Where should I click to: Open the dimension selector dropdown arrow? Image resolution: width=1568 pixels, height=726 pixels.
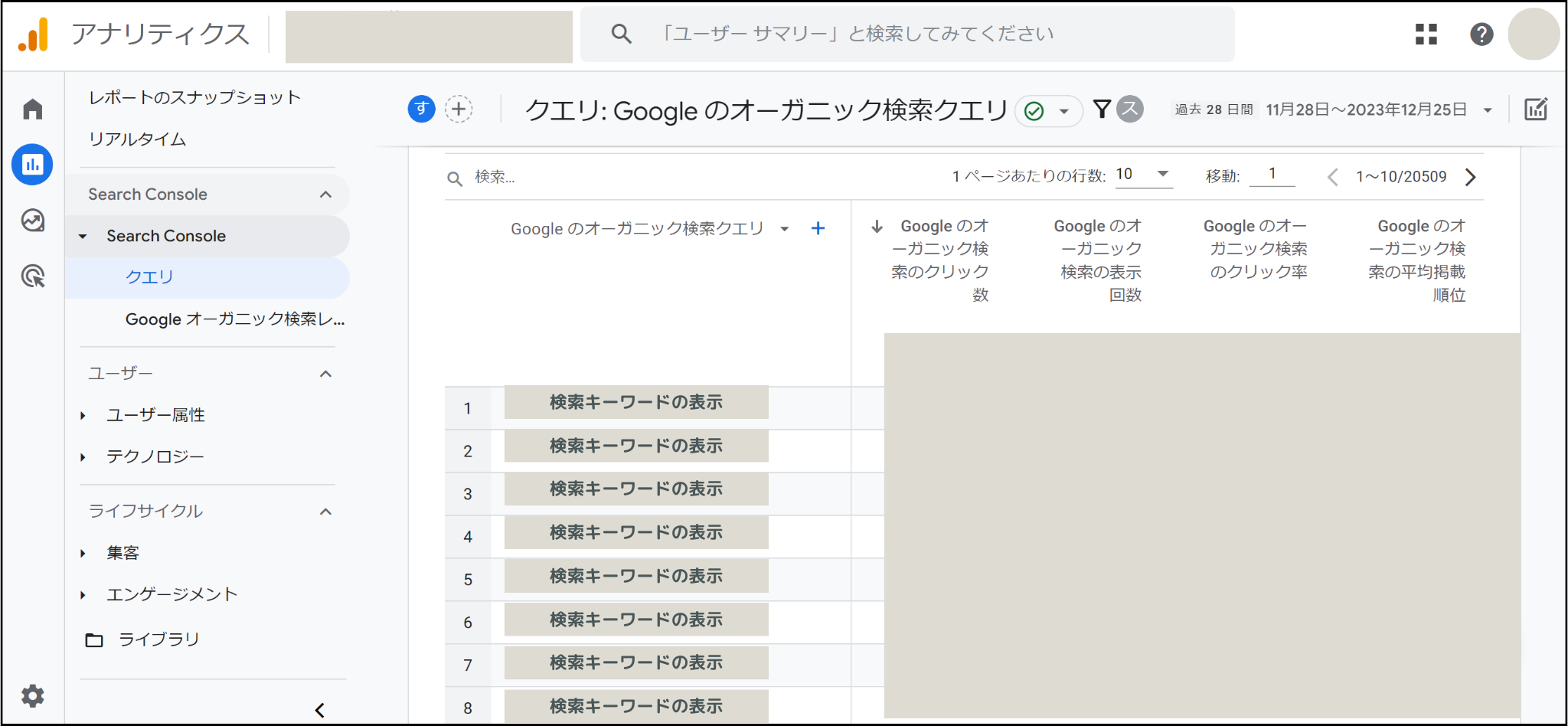pyautogui.click(x=784, y=229)
